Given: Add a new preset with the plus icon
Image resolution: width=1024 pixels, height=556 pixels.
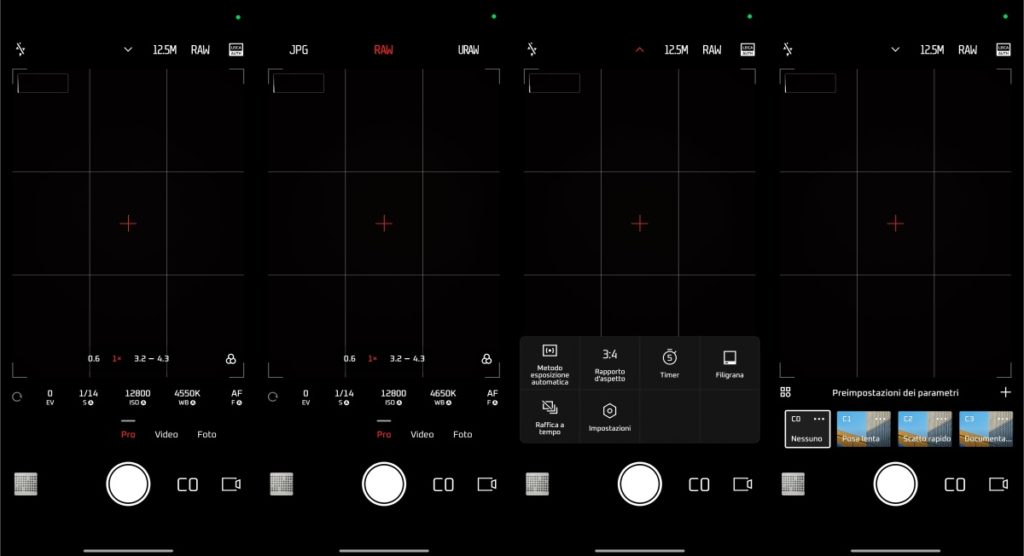Looking at the screenshot, I should [x=1005, y=392].
